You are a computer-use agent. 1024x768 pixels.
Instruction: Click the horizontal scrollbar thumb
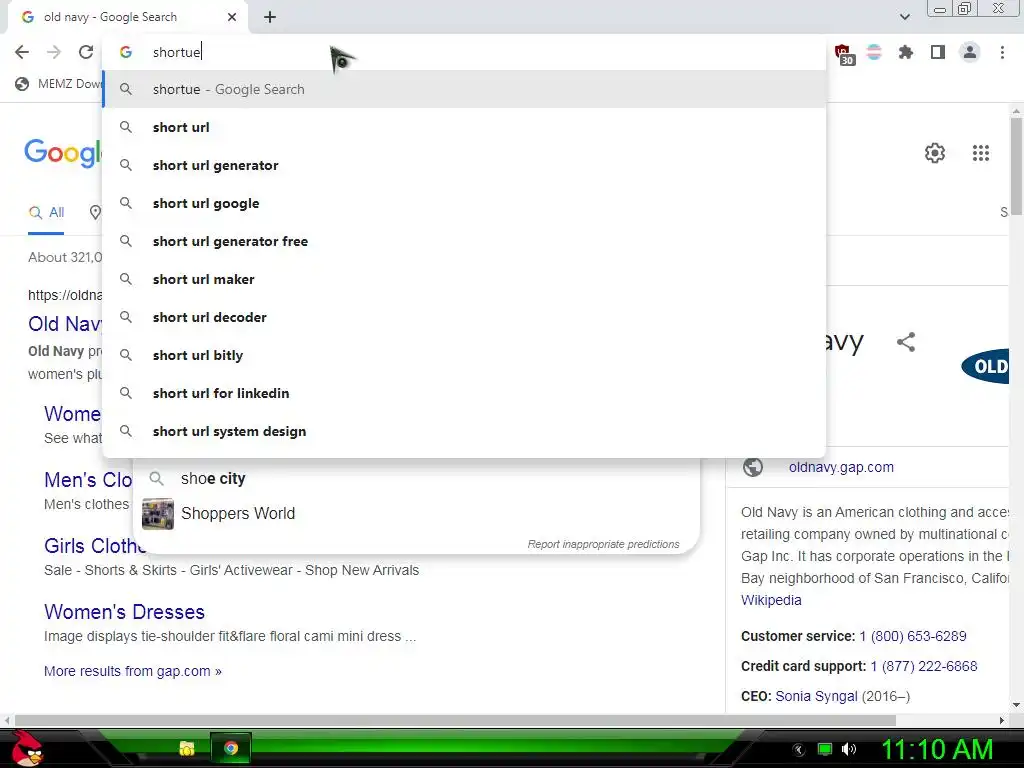coord(455,720)
